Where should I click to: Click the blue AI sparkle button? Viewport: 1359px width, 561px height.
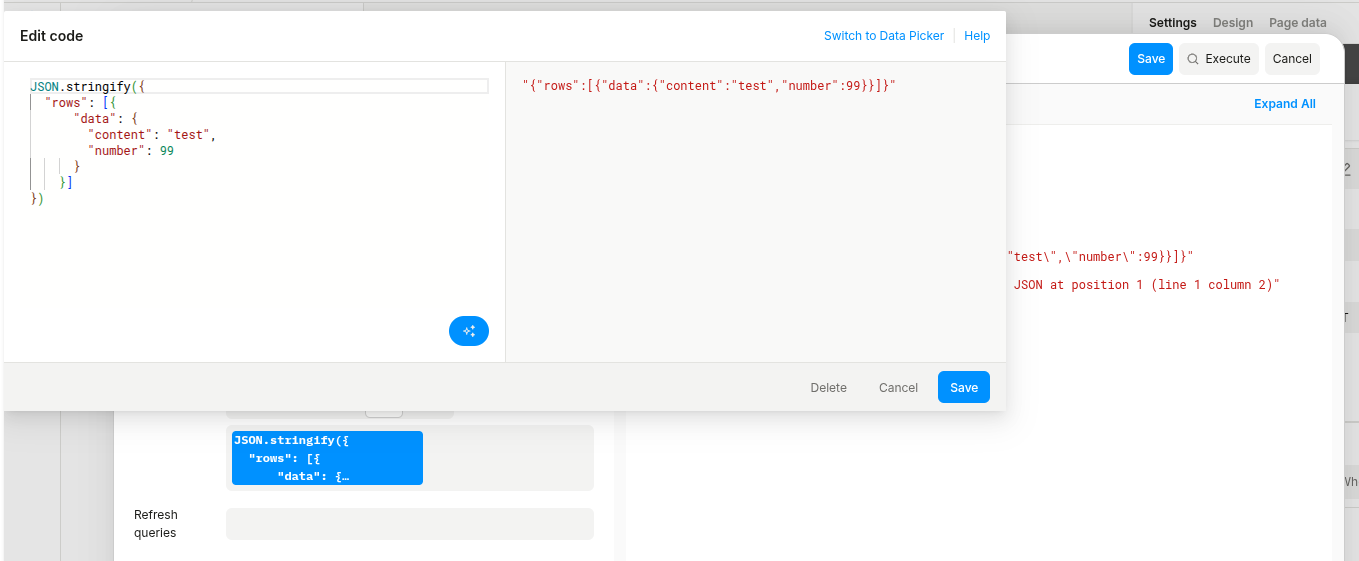[468, 331]
